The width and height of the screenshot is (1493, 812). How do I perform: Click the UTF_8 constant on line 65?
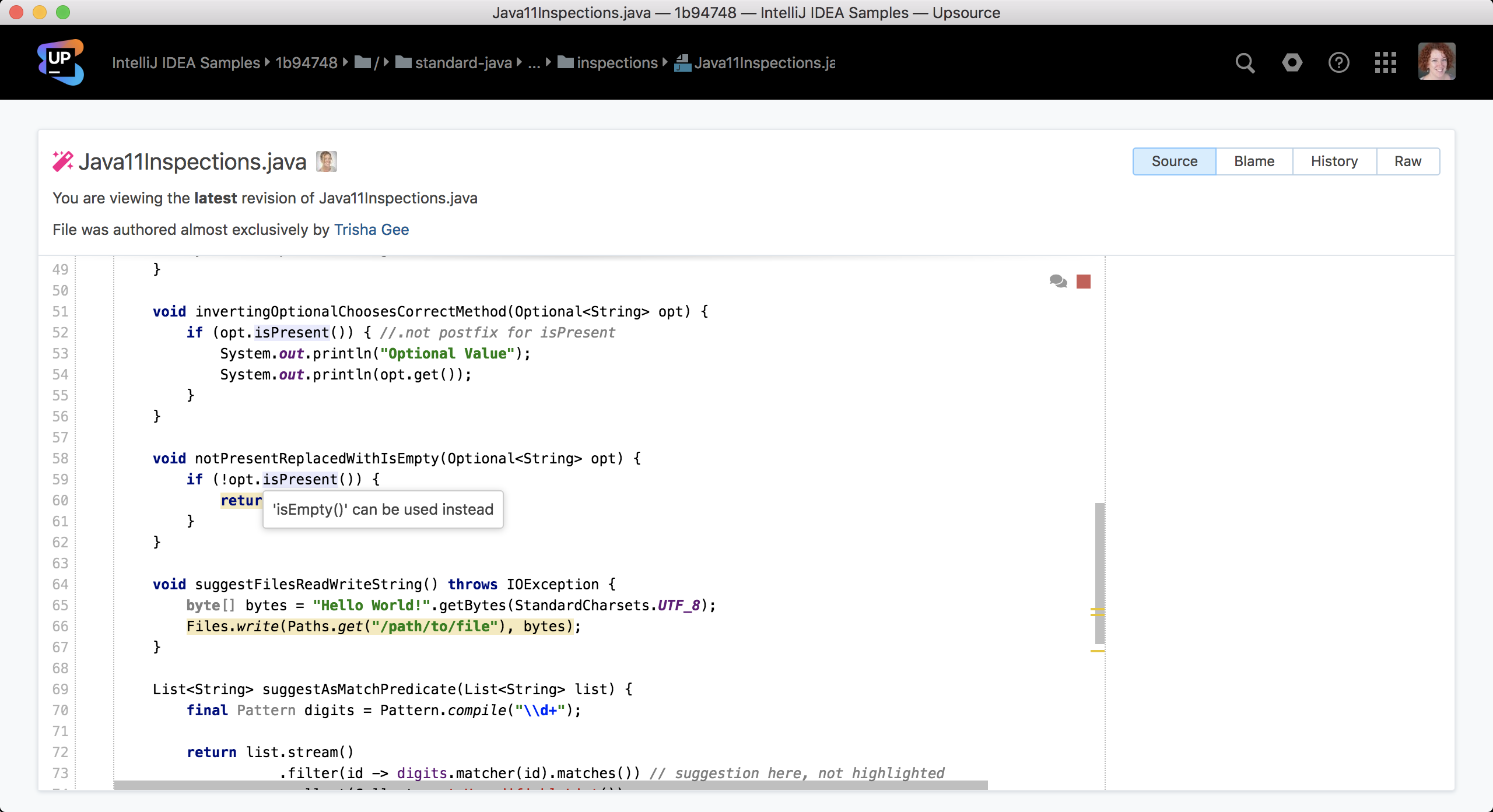tap(679, 605)
